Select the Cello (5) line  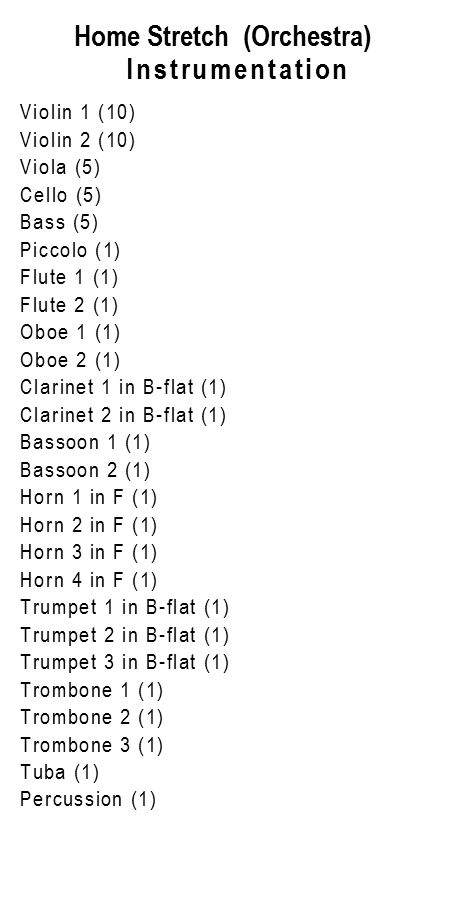60,195
